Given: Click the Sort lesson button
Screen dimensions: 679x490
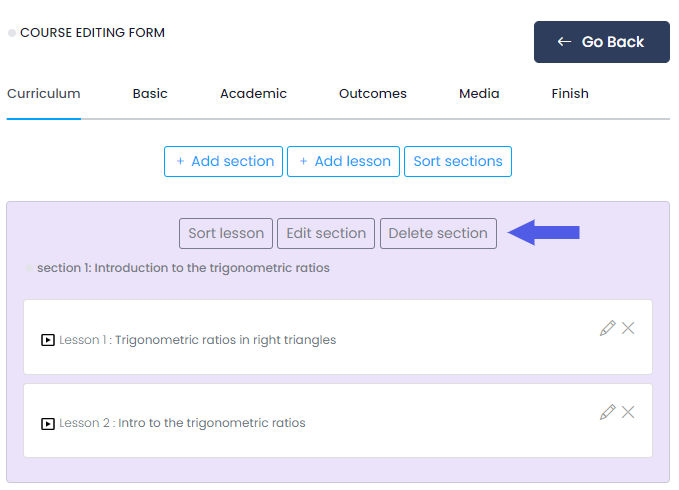Looking at the screenshot, I should (226, 234).
